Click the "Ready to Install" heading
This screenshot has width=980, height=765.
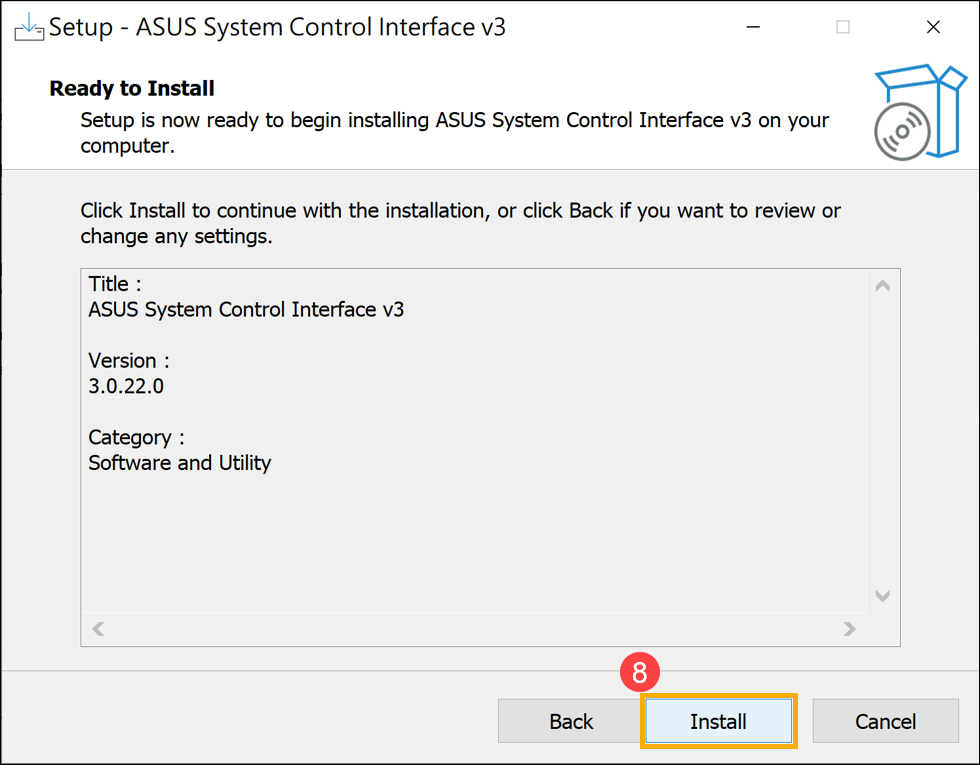(132, 88)
